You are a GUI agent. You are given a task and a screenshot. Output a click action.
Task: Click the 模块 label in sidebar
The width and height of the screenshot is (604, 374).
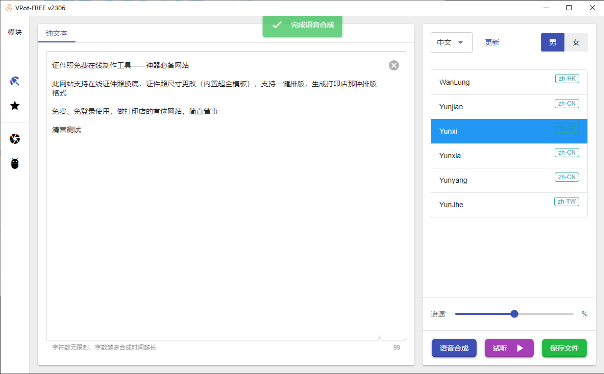pyautogui.click(x=15, y=32)
